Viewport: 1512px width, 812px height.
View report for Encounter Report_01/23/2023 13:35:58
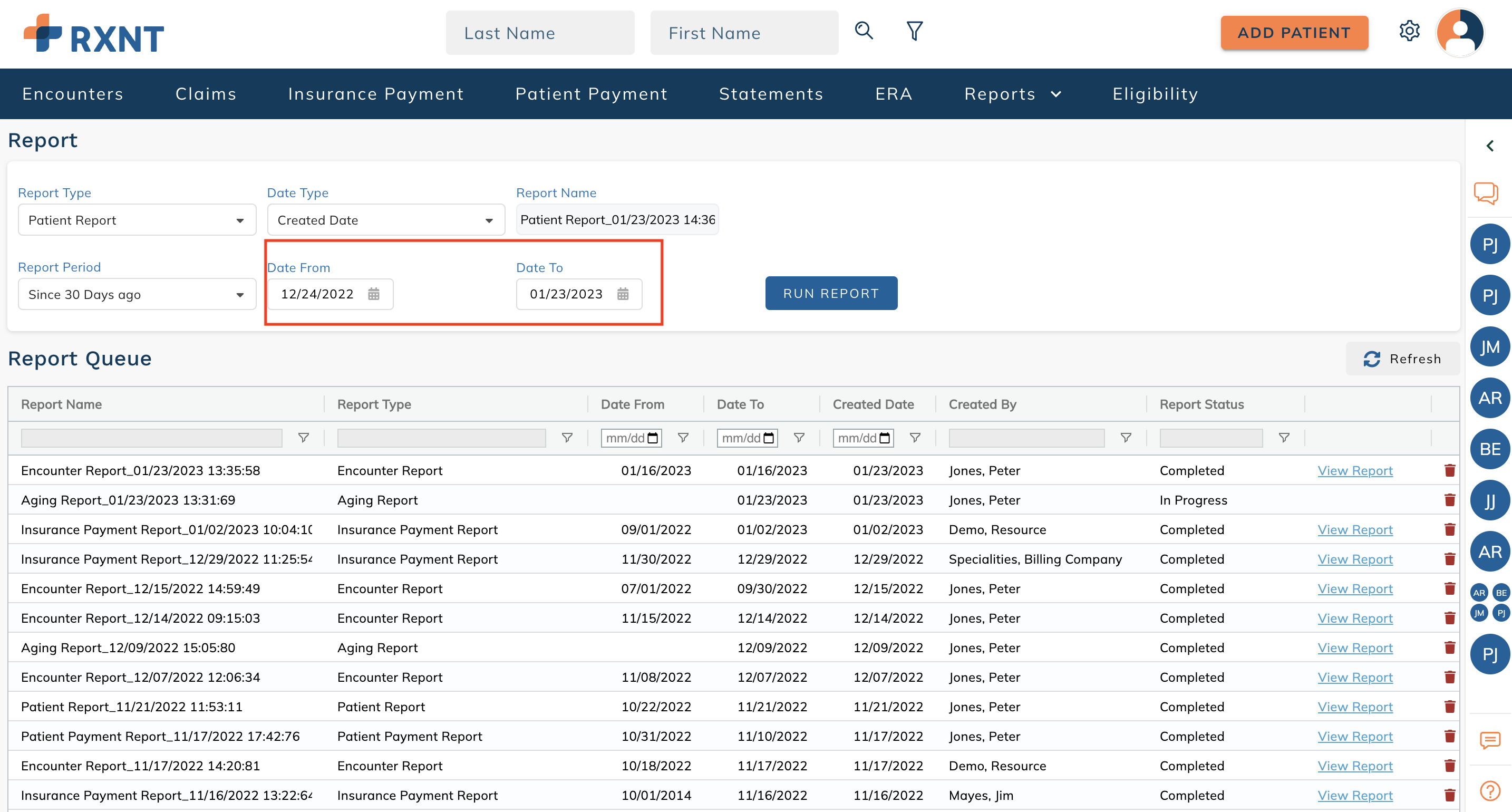pyautogui.click(x=1355, y=470)
